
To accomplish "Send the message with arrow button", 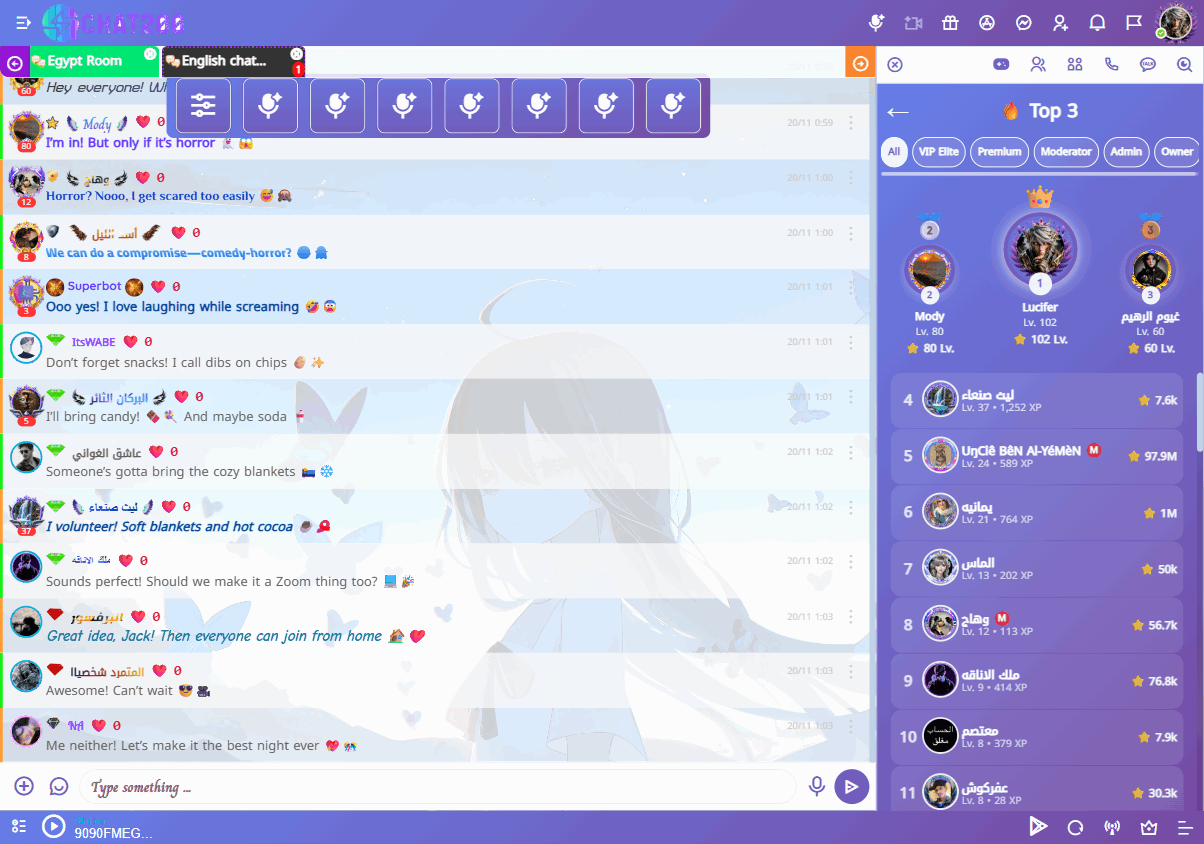I will click(851, 787).
